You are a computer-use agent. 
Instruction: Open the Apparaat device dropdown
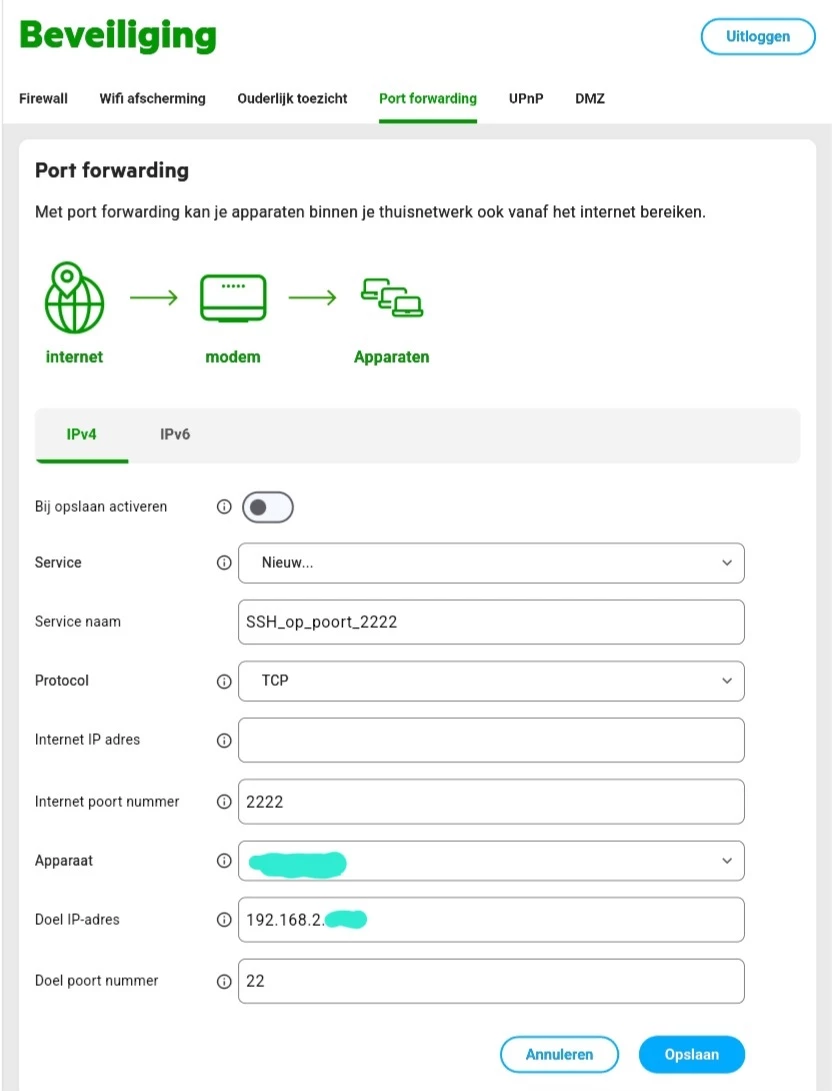point(491,861)
